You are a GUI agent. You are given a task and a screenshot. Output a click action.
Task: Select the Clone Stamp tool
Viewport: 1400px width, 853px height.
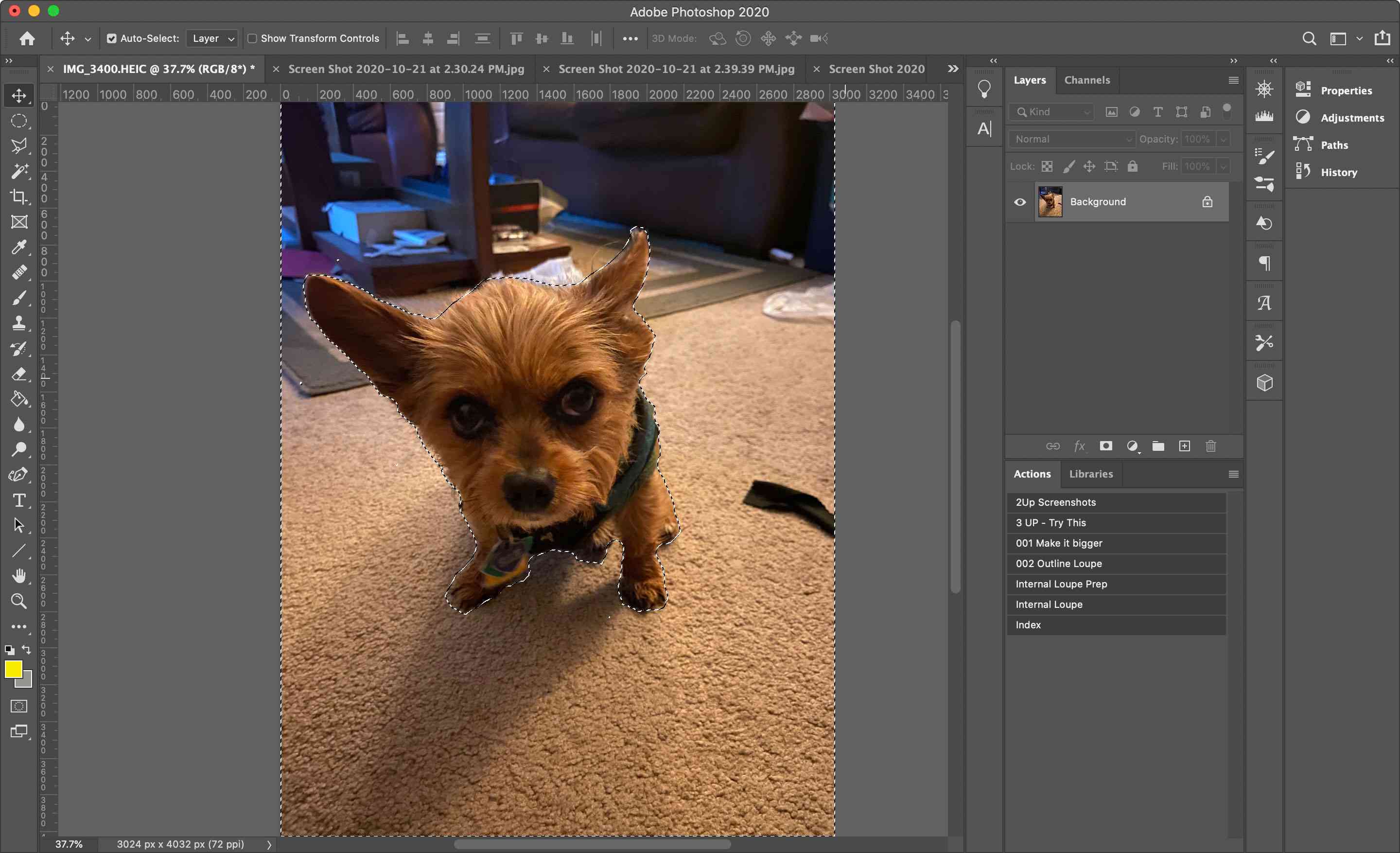18,323
